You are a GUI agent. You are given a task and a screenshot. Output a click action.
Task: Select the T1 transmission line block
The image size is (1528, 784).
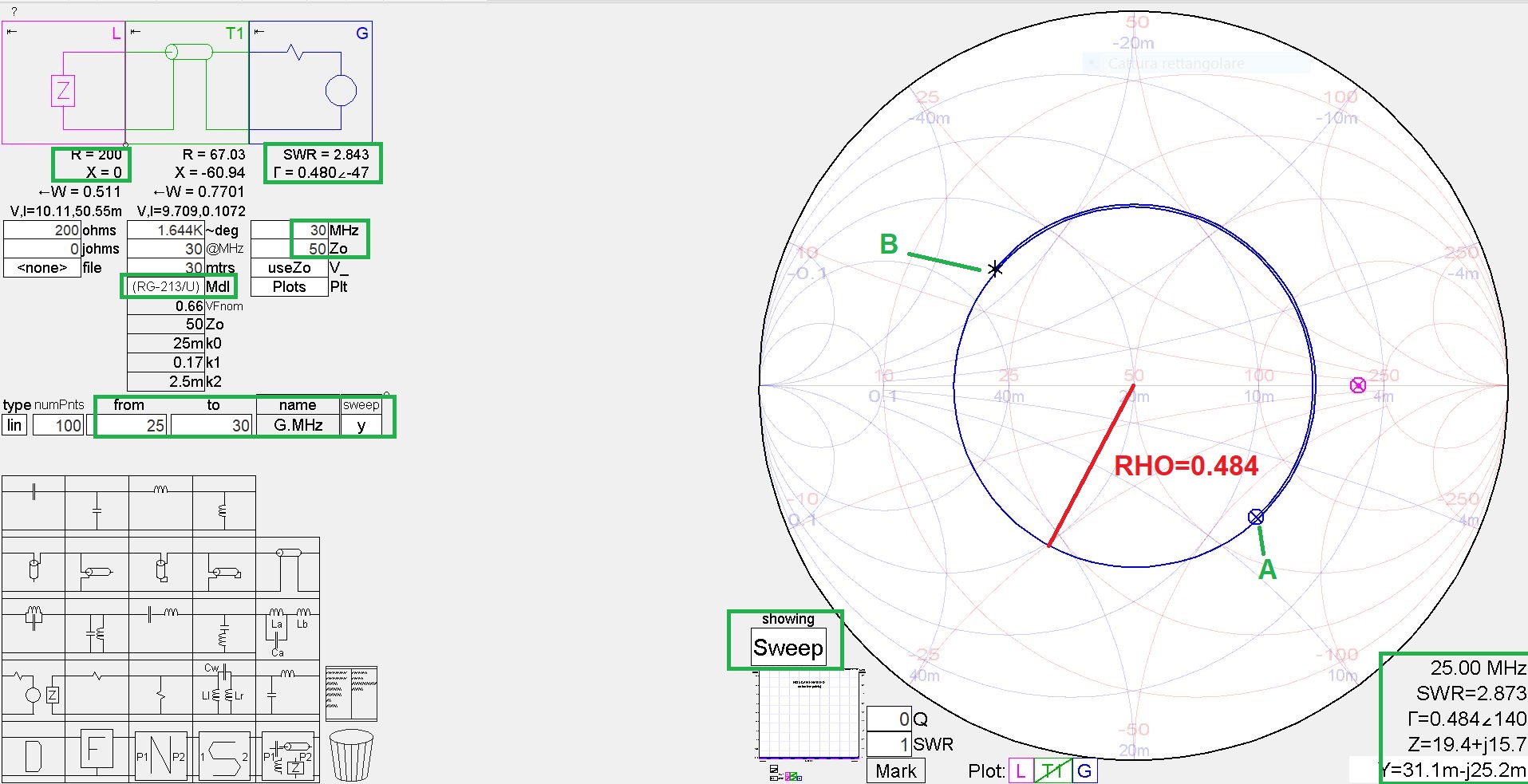188,82
